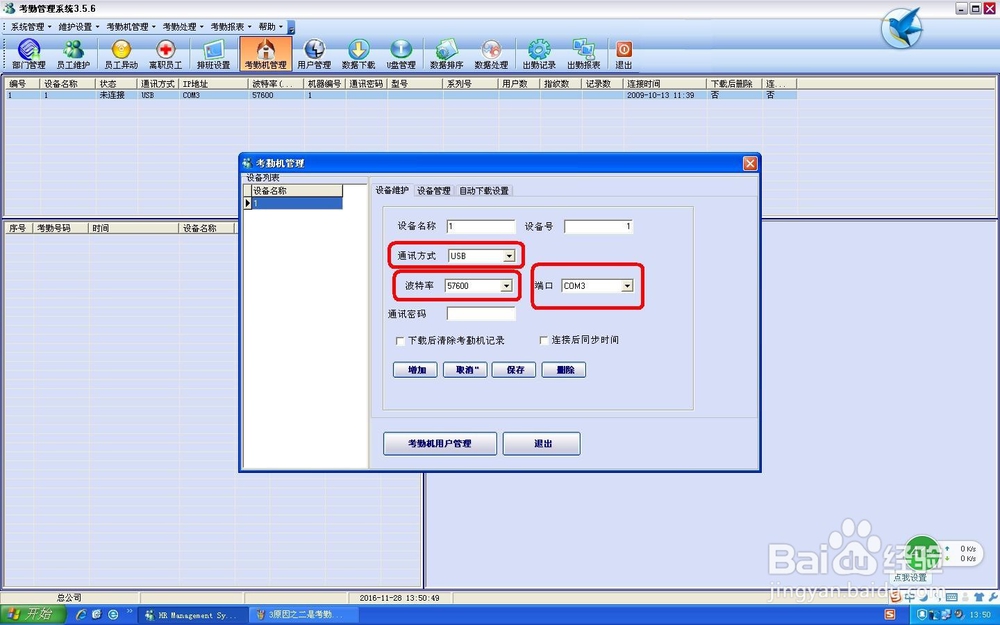
Task: Click the 取消 button
Action: coord(466,370)
